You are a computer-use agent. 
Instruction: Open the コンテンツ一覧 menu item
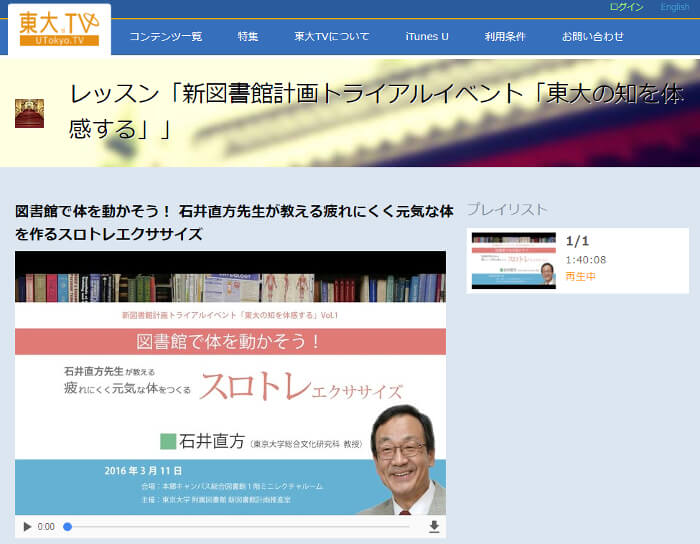[165, 37]
